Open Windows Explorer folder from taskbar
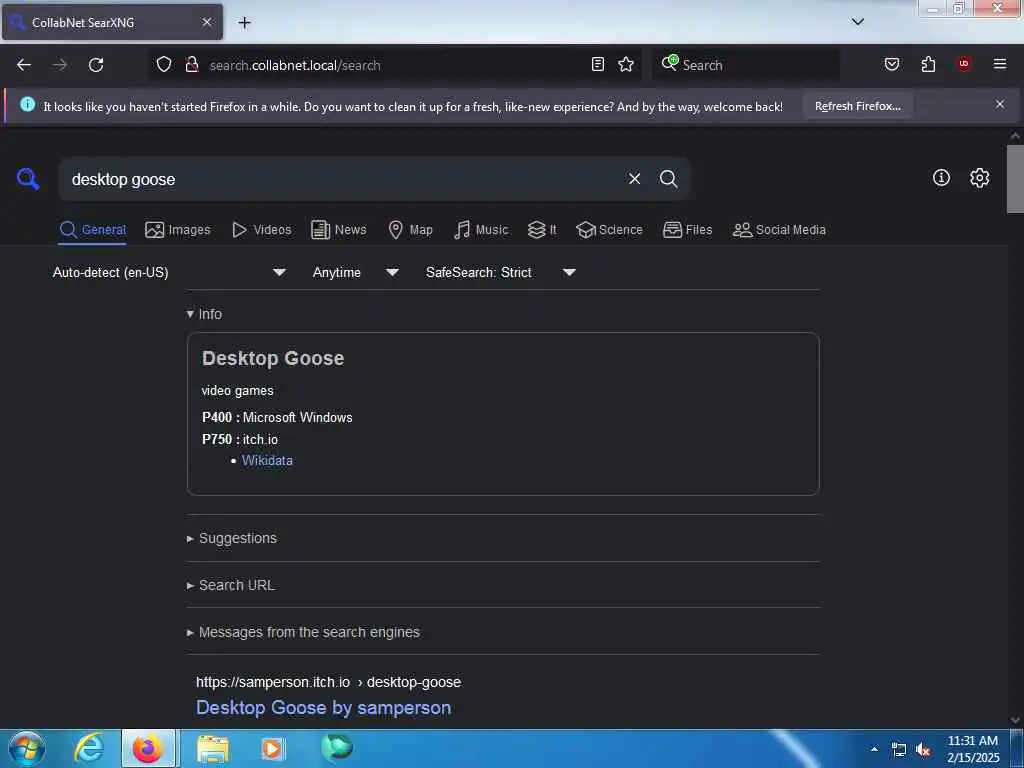The height and width of the screenshot is (768, 1024). point(213,749)
